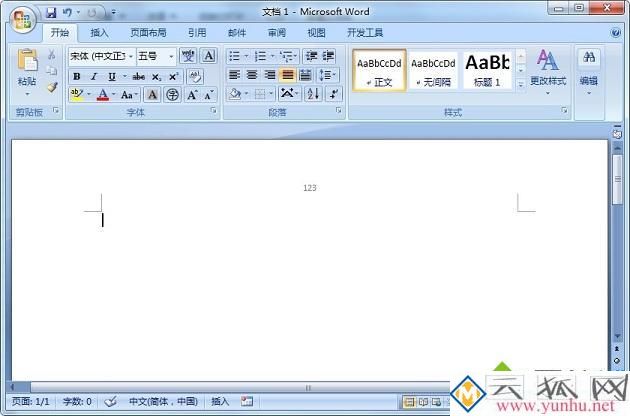The height and width of the screenshot is (416, 630).
Task: Decrease paragraph indent
Action: click(311, 56)
